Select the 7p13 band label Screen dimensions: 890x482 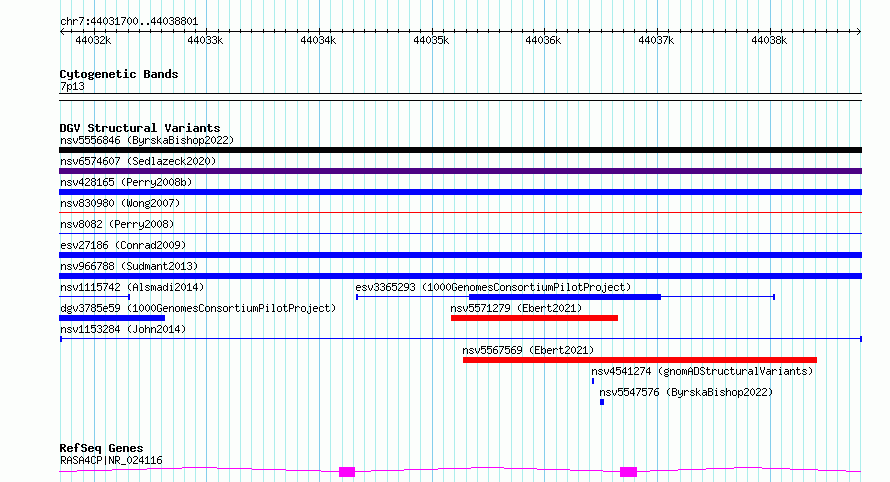tap(72, 86)
